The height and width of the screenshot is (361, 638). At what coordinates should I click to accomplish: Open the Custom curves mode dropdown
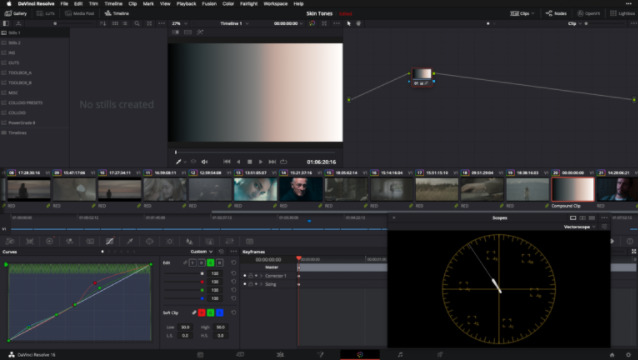tap(202, 252)
